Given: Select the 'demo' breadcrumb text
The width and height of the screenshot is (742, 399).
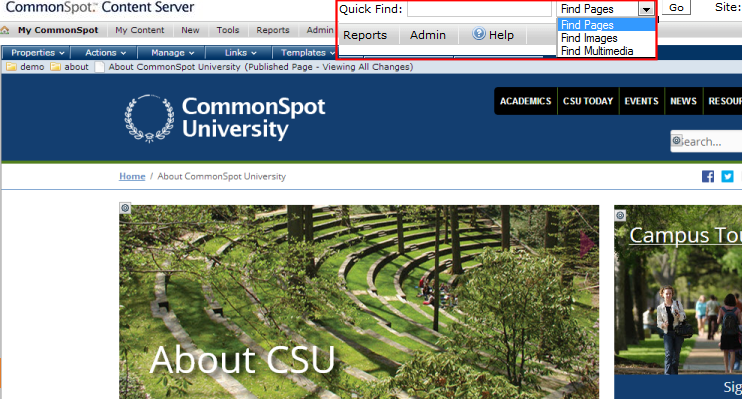Looking at the screenshot, I should 32,67.
